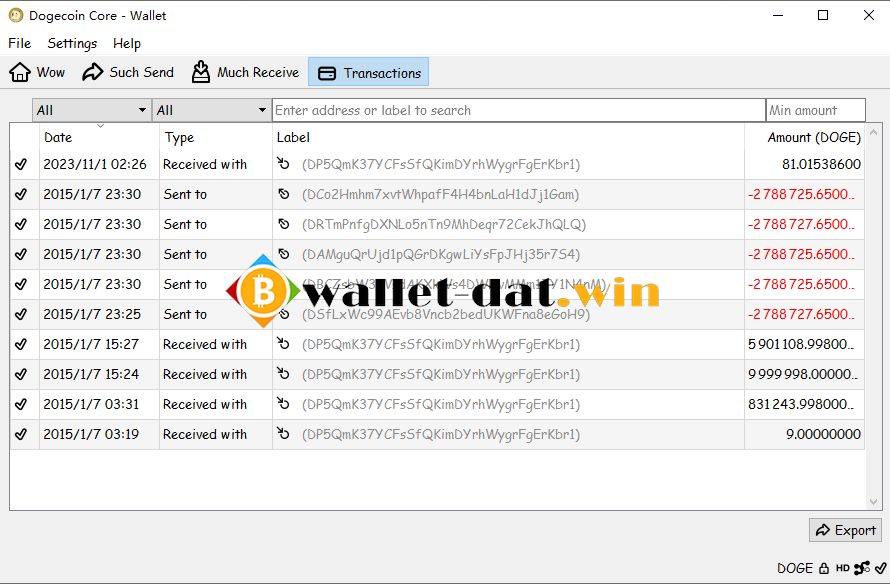The height and width of the screenshot is (584, 890).
Task: Click the network connections icon in status bar
Action: pyautogui.click(x=862, y=568)
